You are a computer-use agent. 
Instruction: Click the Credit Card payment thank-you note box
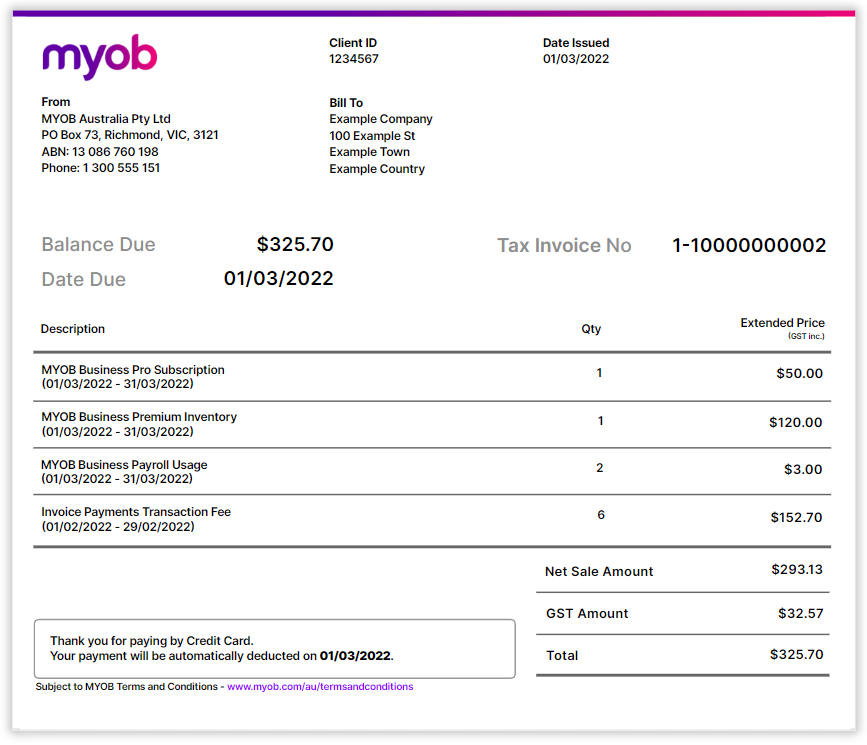[x=274, y=648]
